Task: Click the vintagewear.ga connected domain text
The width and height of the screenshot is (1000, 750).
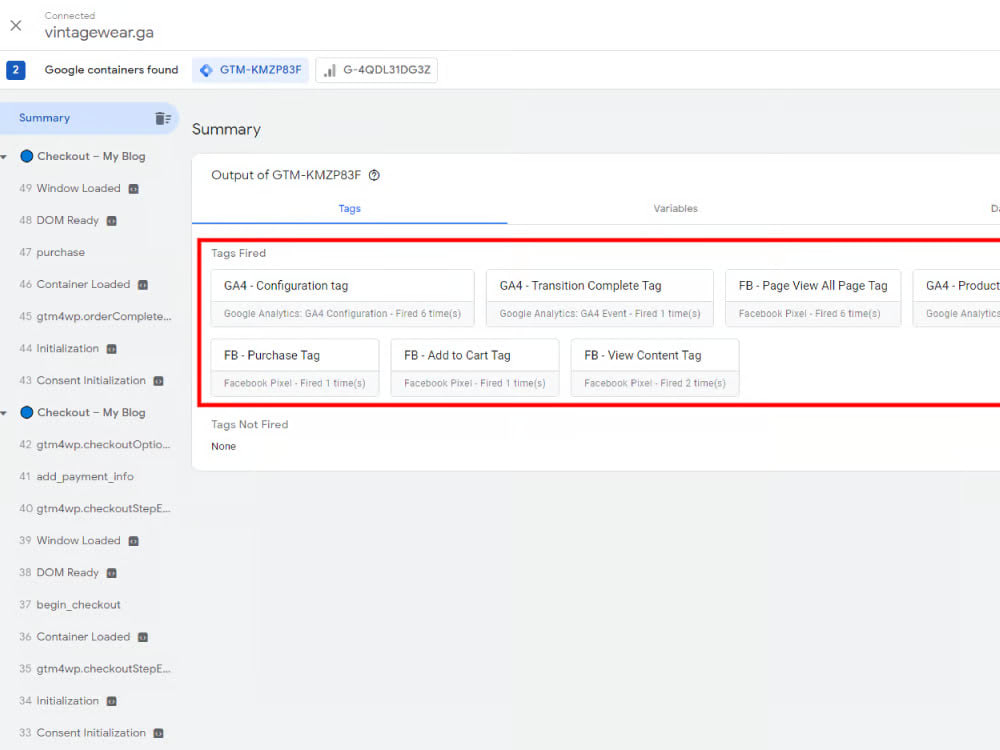Action: 99,33
